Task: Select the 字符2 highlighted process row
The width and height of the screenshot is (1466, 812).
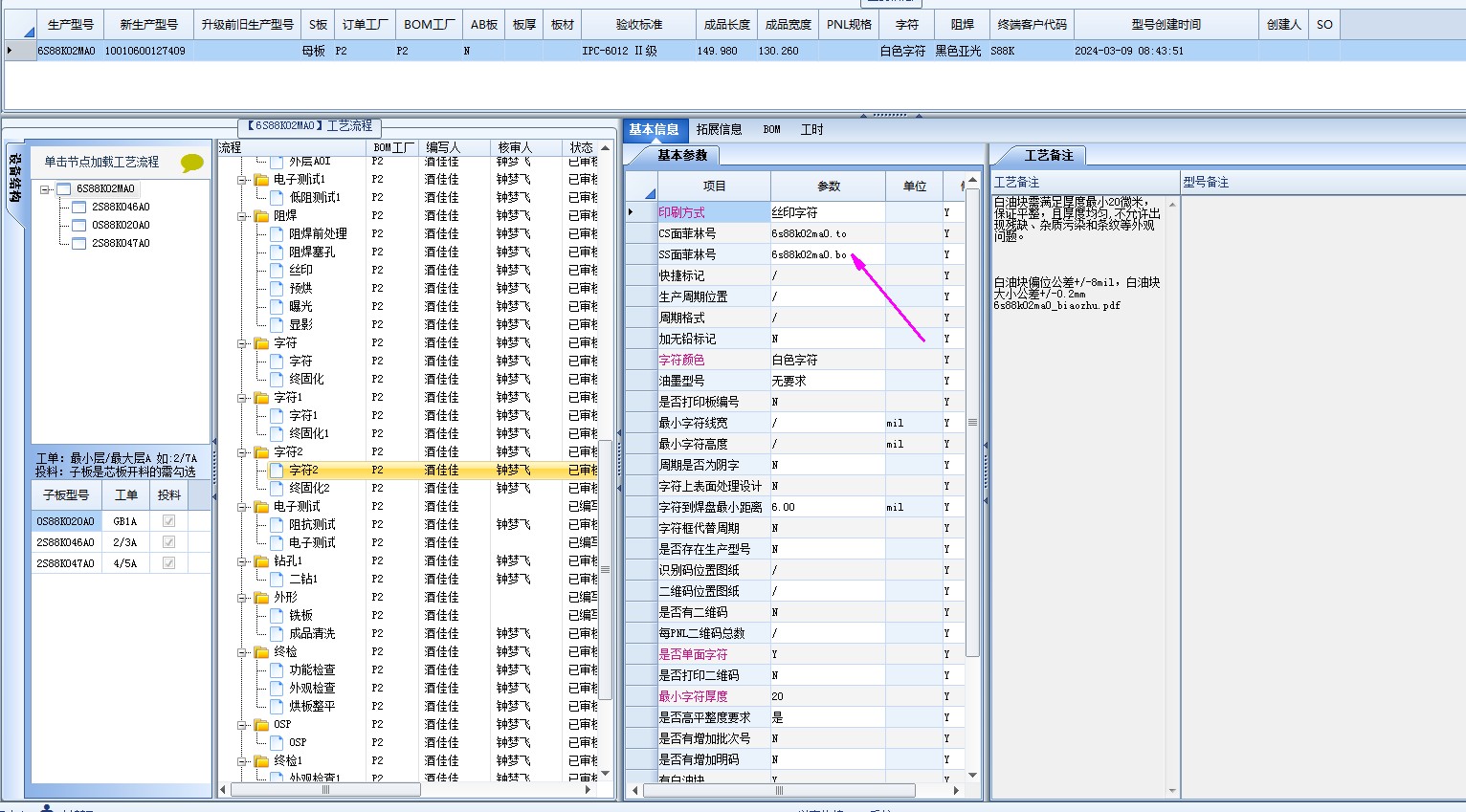Action: pos(409,471)
